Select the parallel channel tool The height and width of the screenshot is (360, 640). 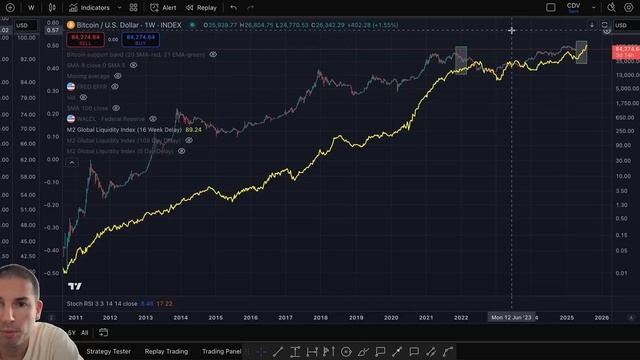[431, 351]
